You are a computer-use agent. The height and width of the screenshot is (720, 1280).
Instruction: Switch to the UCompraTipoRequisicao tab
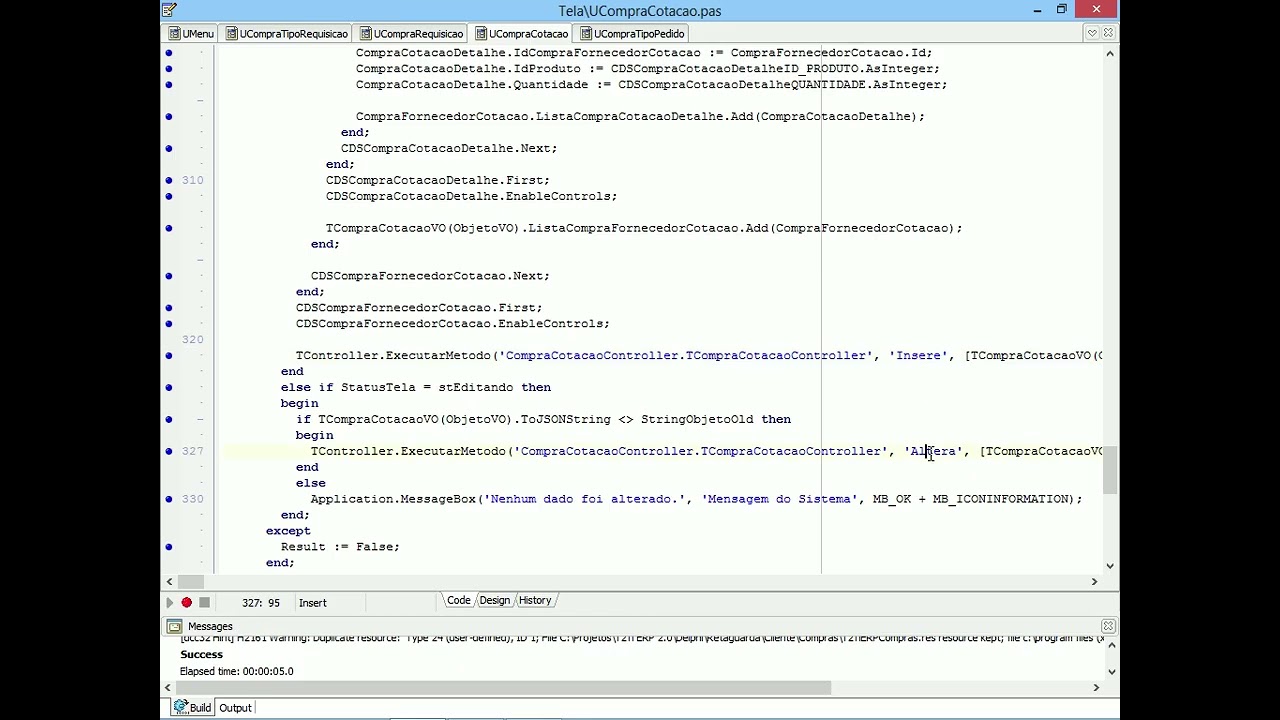[x=286, y=34]
